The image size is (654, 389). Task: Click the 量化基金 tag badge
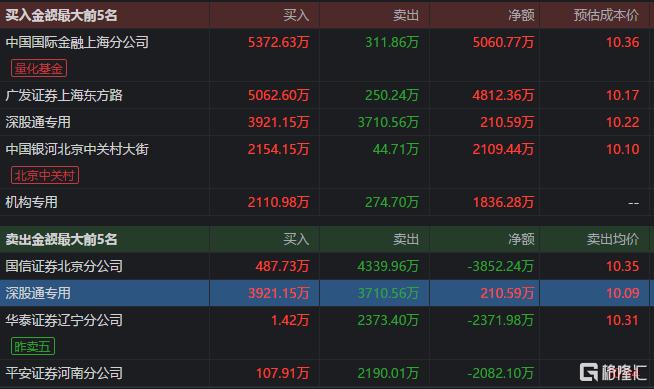(39, 68)
